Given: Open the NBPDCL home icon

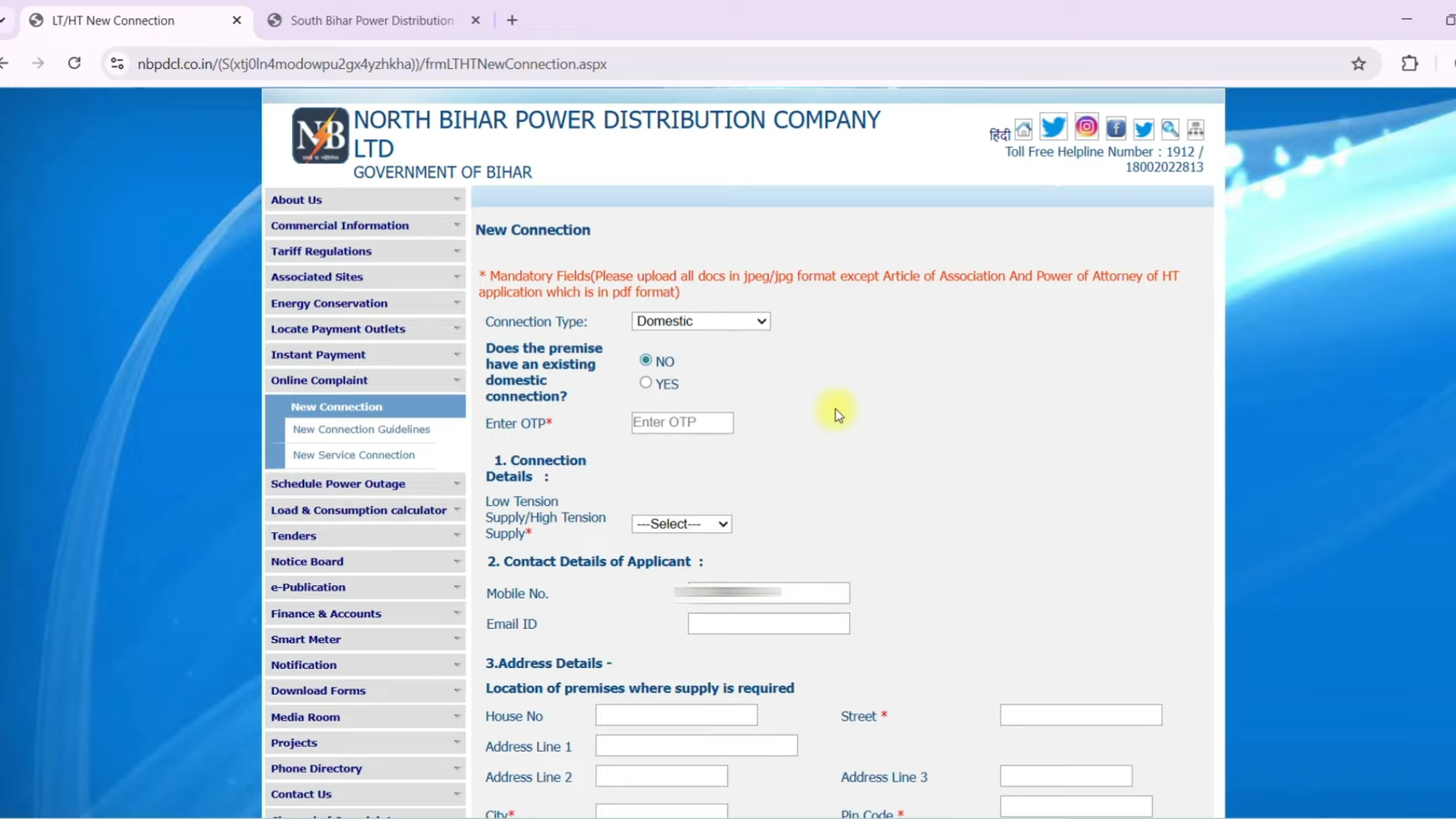Looking at the screenshot, I should tap(1024, 128).
